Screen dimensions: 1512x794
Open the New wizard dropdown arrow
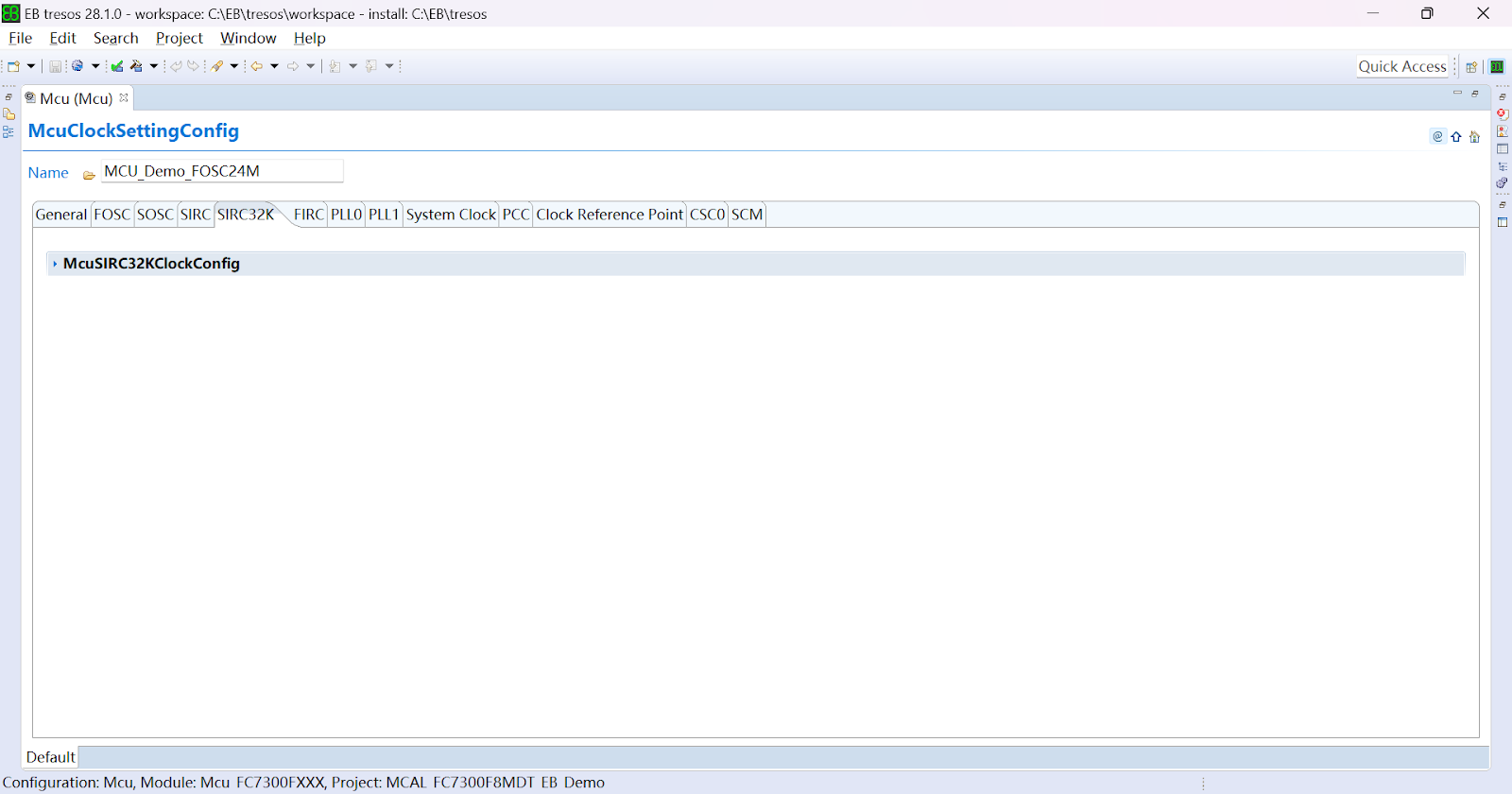pos(31,66)
